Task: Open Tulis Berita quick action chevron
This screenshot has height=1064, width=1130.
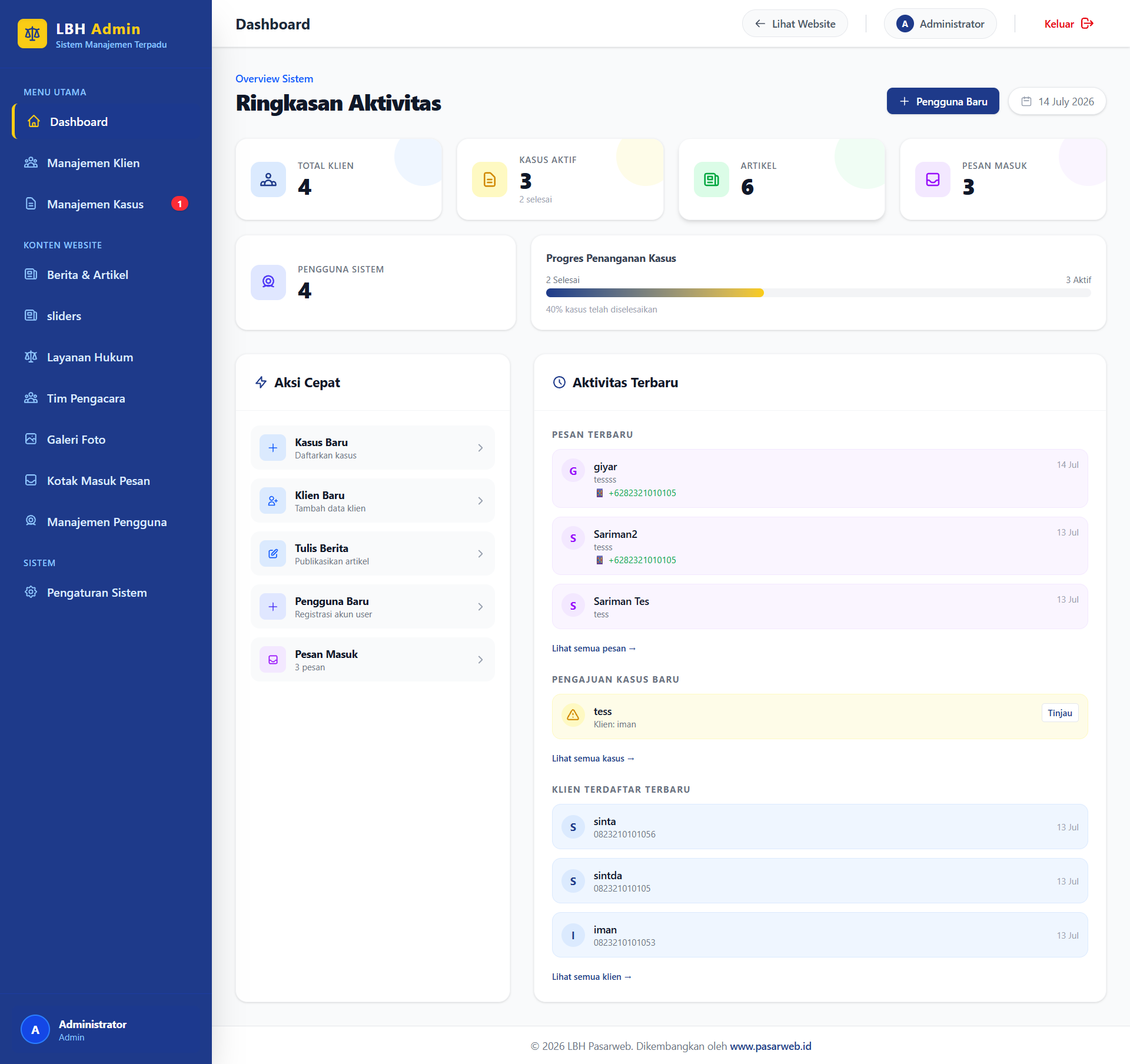Action: pyautogui.click(x=480, y=554)
